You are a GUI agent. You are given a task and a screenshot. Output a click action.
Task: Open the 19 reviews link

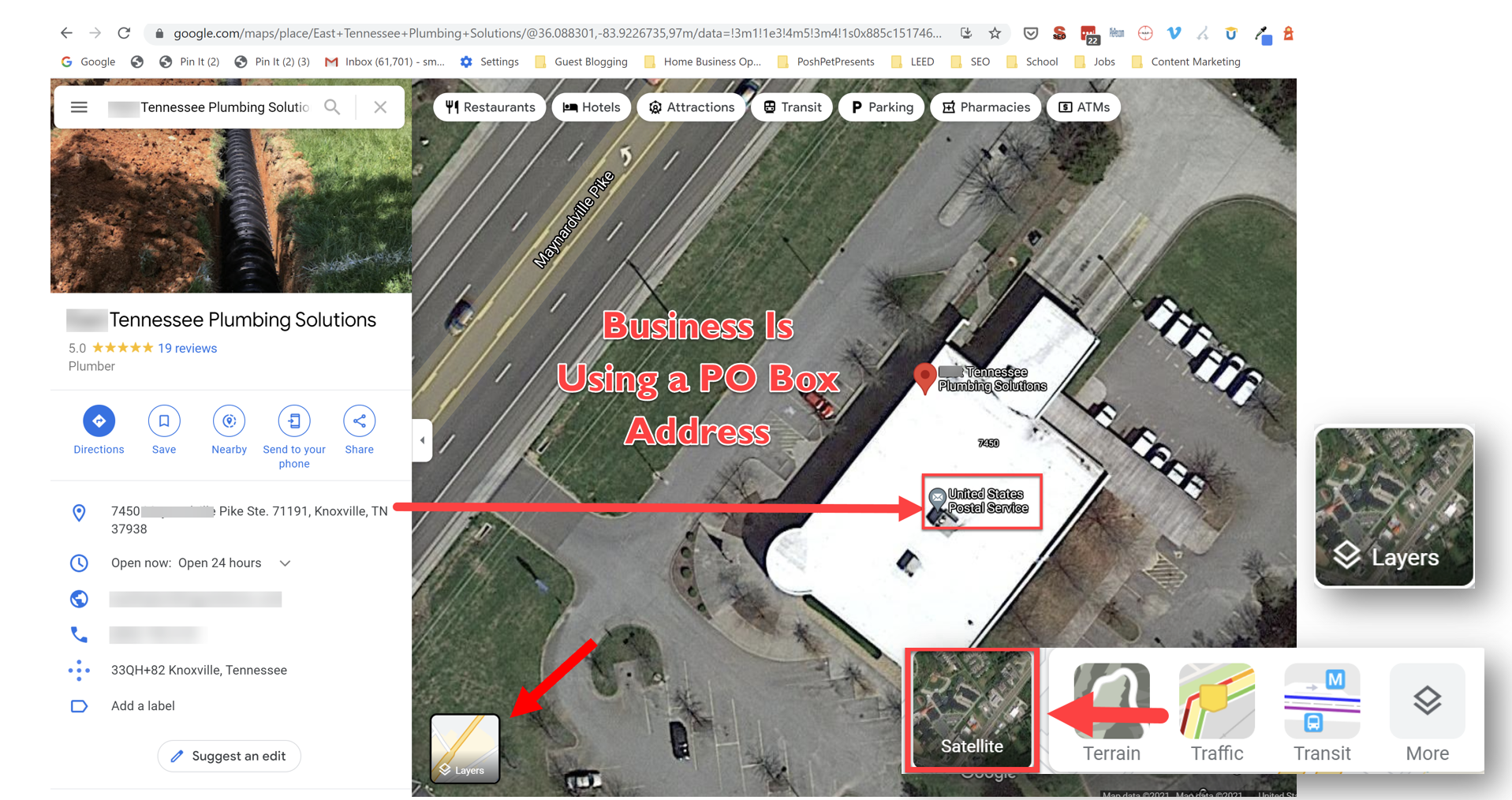(x=187, y=348)
